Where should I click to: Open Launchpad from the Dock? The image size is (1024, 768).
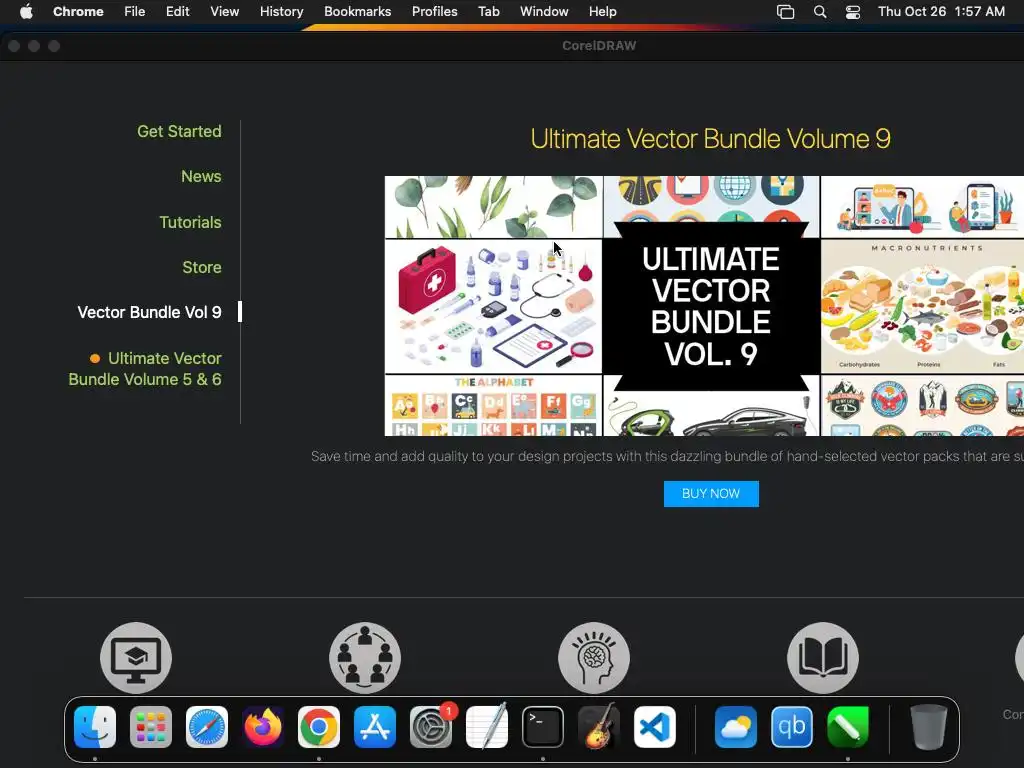pyautogui.click(x=151, y=727)
